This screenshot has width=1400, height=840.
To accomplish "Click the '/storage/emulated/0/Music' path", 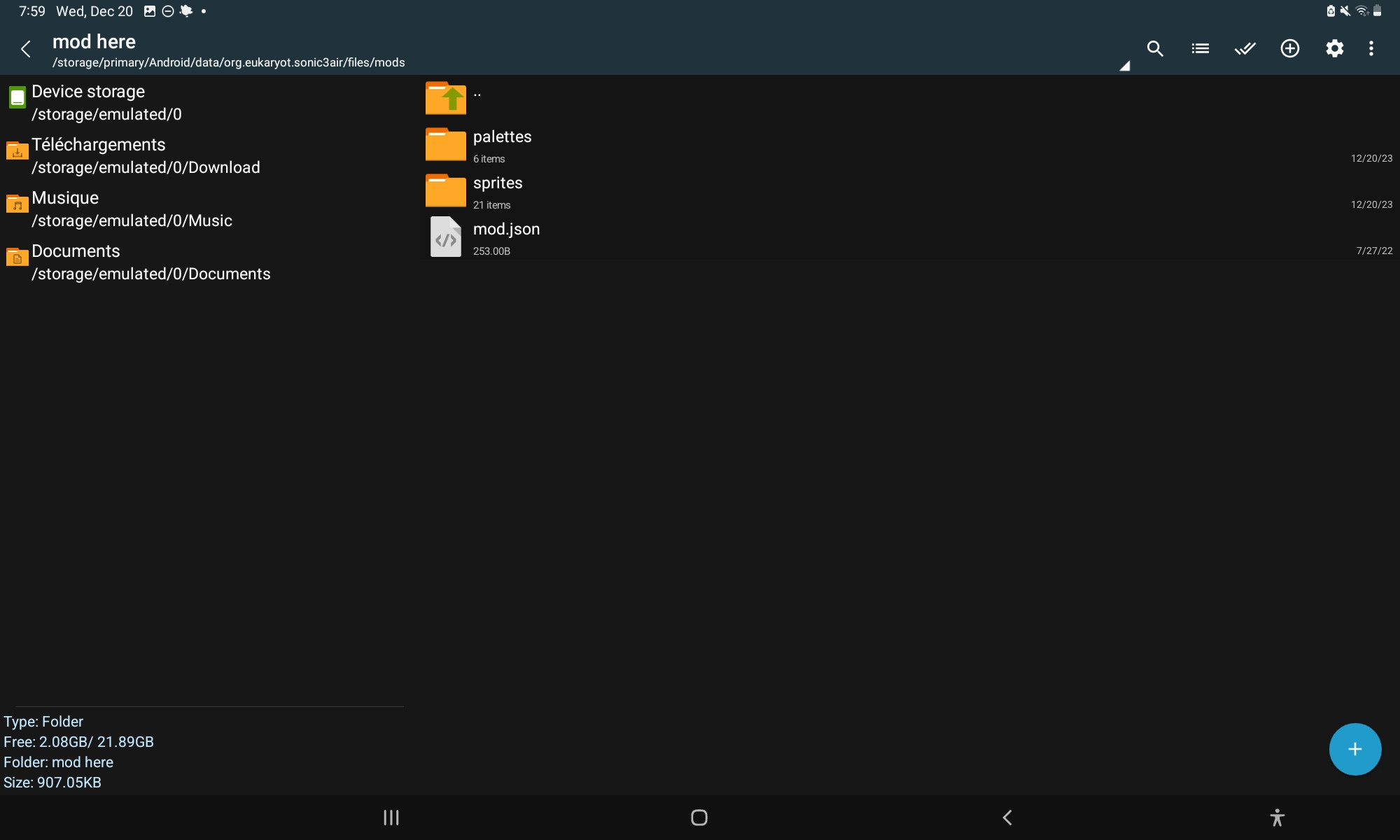I will [132, 220].
